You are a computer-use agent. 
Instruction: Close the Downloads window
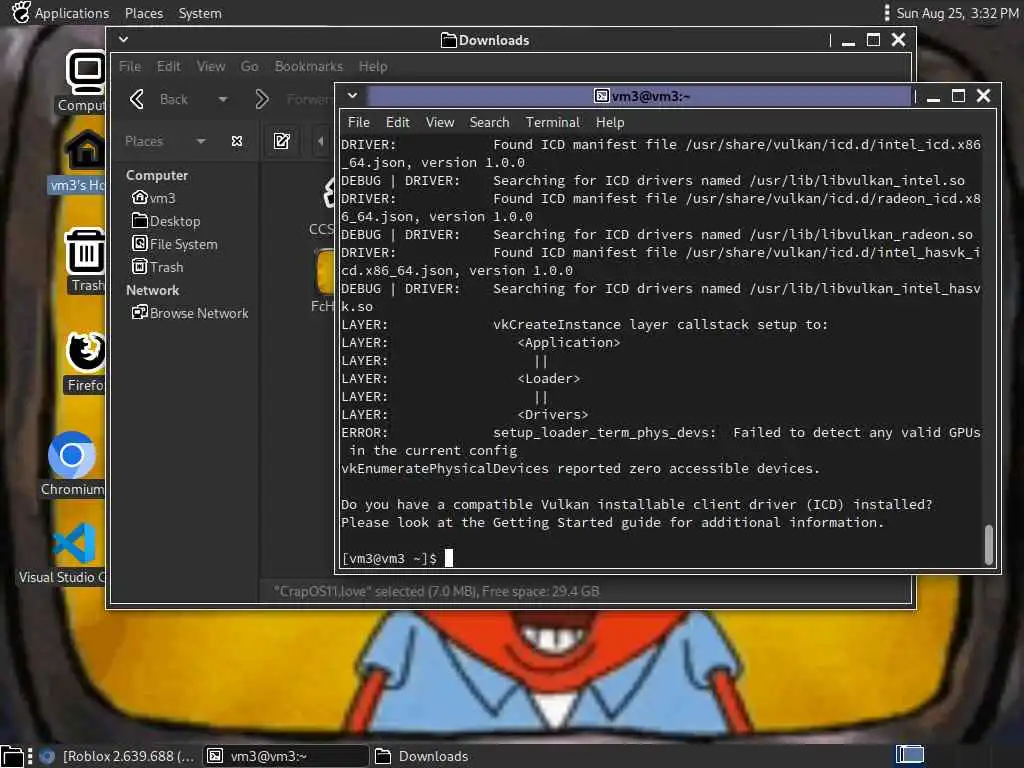899,40
